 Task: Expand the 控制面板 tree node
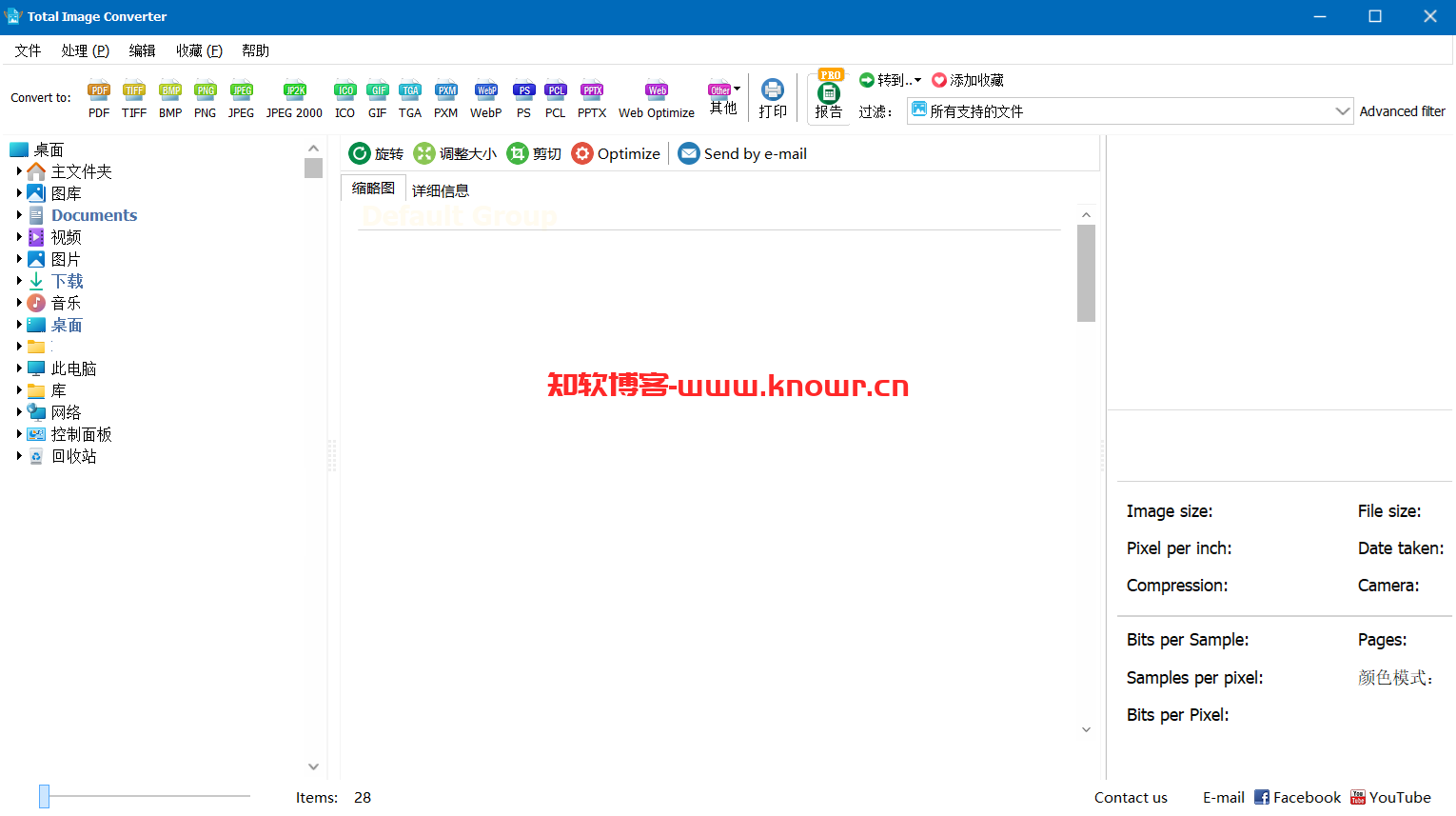point(19,434)
